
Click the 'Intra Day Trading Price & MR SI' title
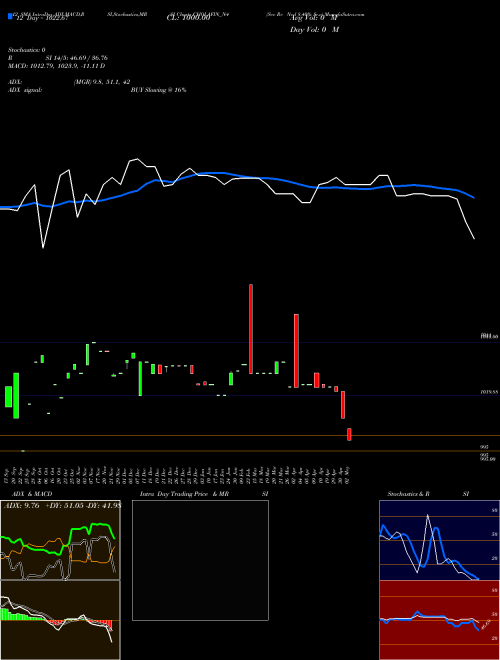click(204, 494)
